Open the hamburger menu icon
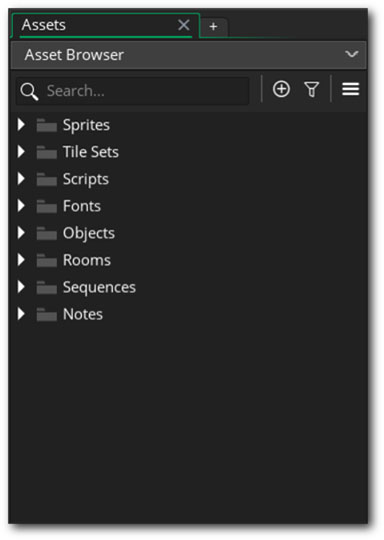Viewport: 384px width, 540px height. click(351, 89)
